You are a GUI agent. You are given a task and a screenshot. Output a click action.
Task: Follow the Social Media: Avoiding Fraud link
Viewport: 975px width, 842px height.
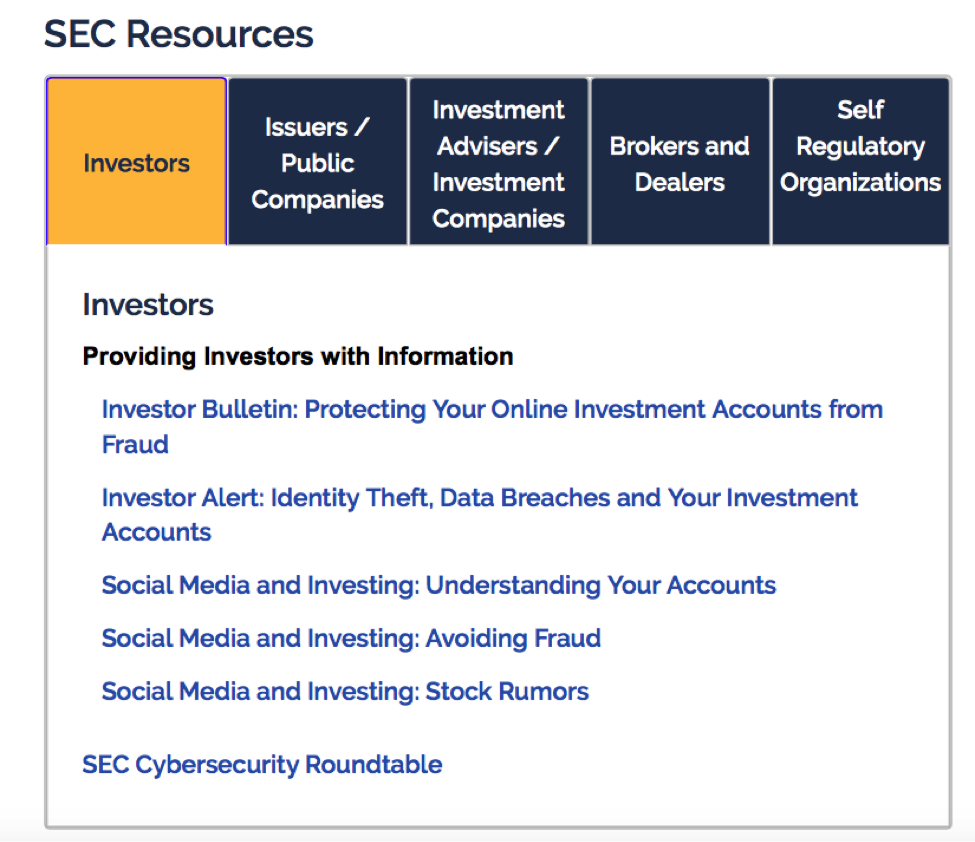point(351,638)
